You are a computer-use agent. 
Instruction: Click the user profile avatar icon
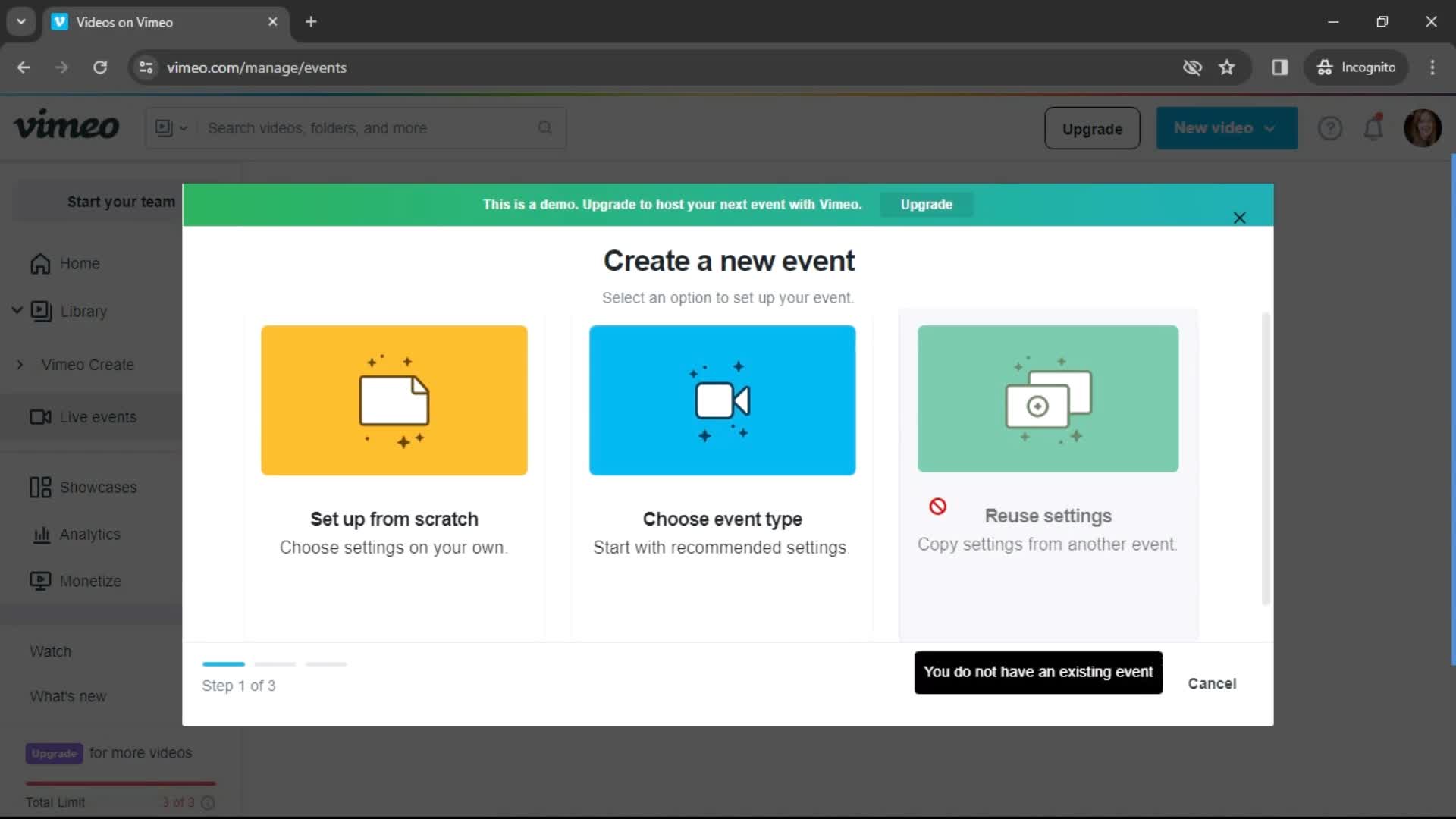pos(1421,128)
